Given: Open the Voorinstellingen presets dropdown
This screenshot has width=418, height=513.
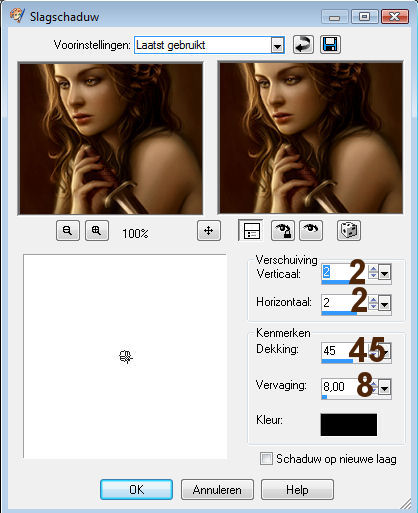Looking at the screenshot, I should [277, 46].
